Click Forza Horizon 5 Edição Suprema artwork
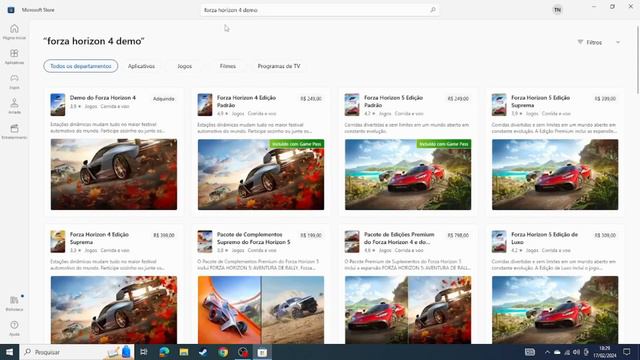Image resolution: width=640 pixels, height=360 pixels. [555, 174]
